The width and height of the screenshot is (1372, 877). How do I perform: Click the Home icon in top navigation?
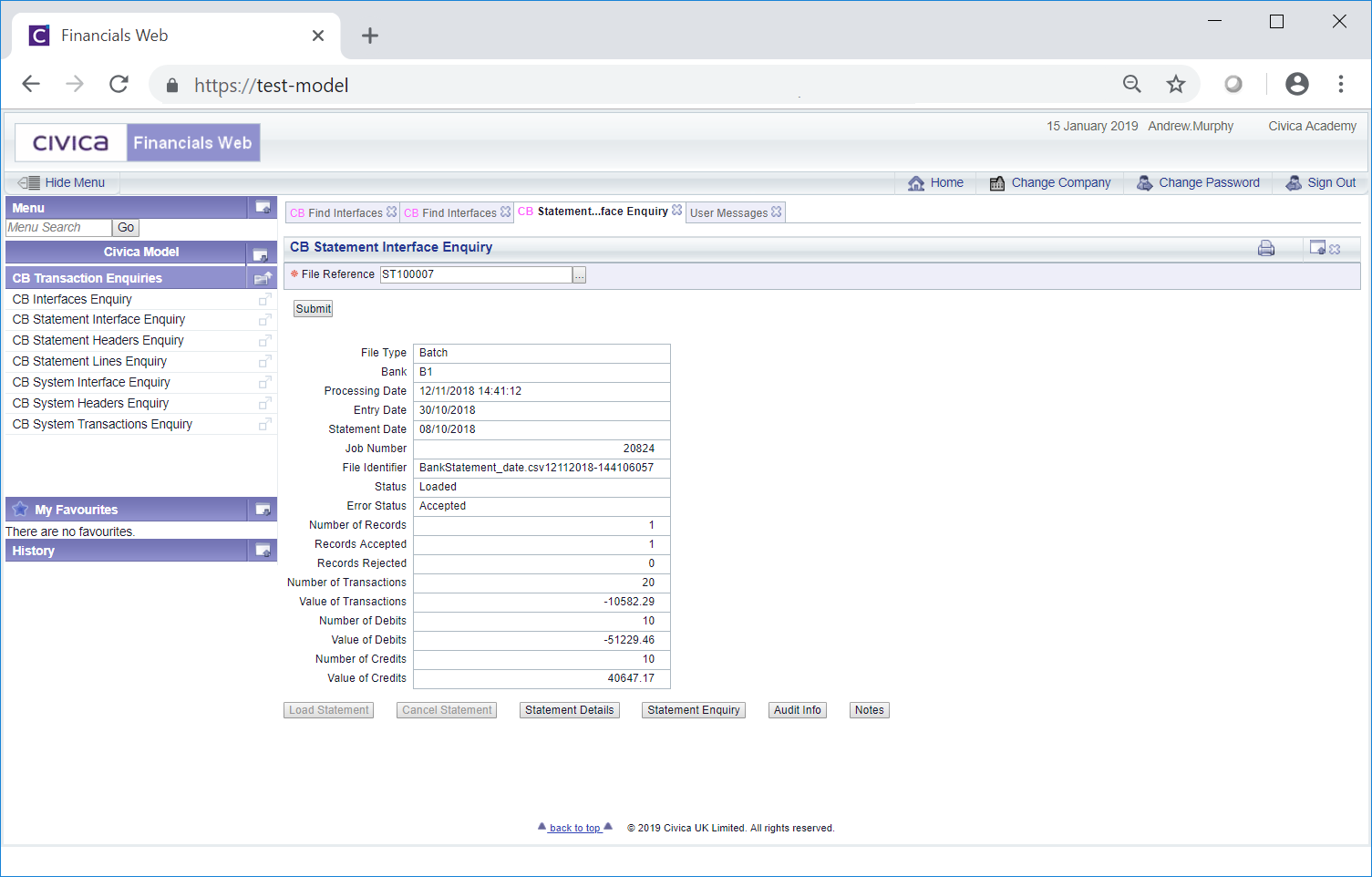coord(916,183)
